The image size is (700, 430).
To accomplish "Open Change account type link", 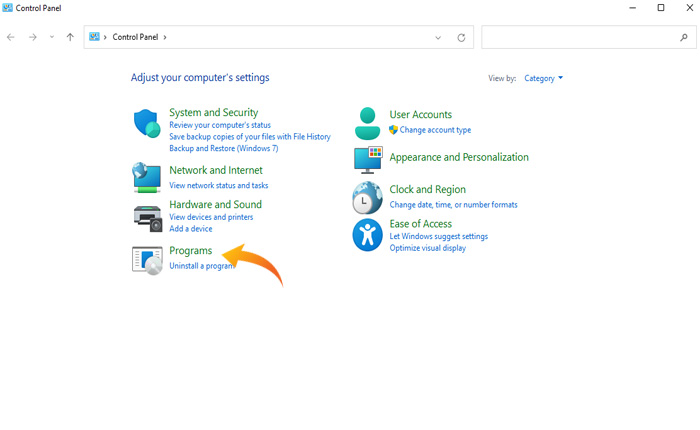I will 435,130.
